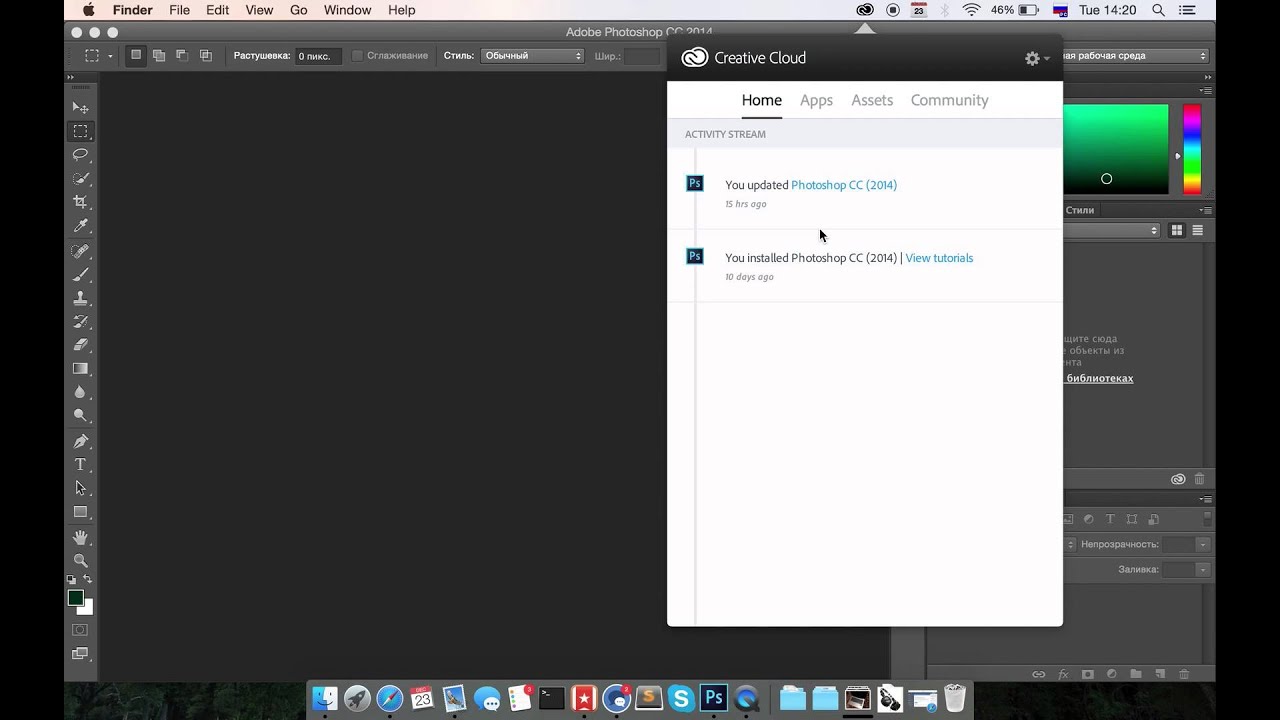The width and height of the screenshot is (1280, 720).
Task: Click the Quick Mask mode icon
Action: tap(80, 630)
